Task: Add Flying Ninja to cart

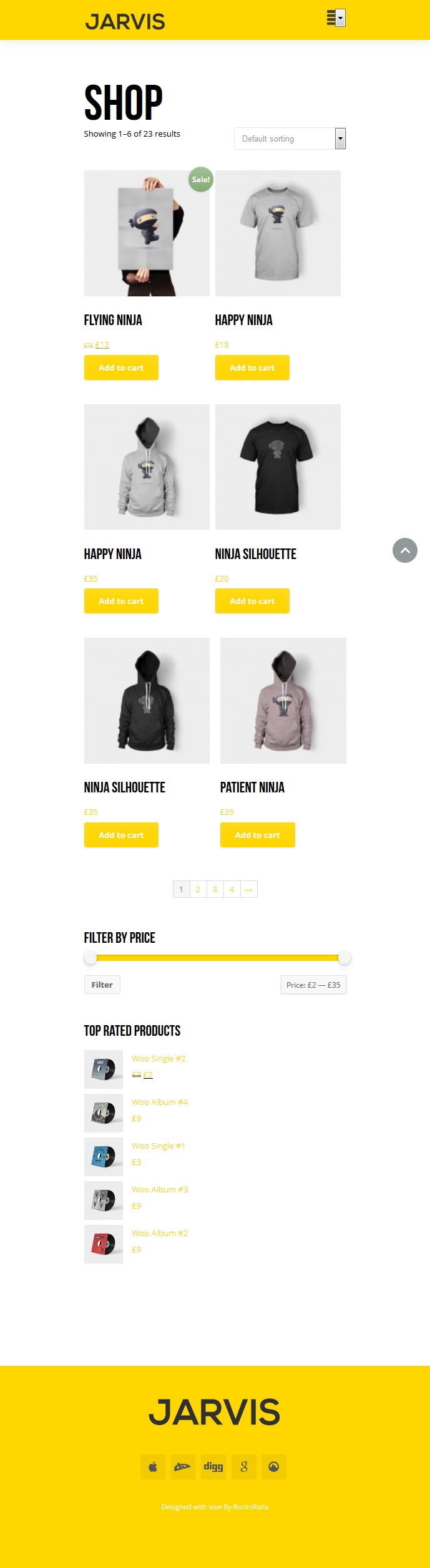Action: pyautogui.click(x=121, y=368)
